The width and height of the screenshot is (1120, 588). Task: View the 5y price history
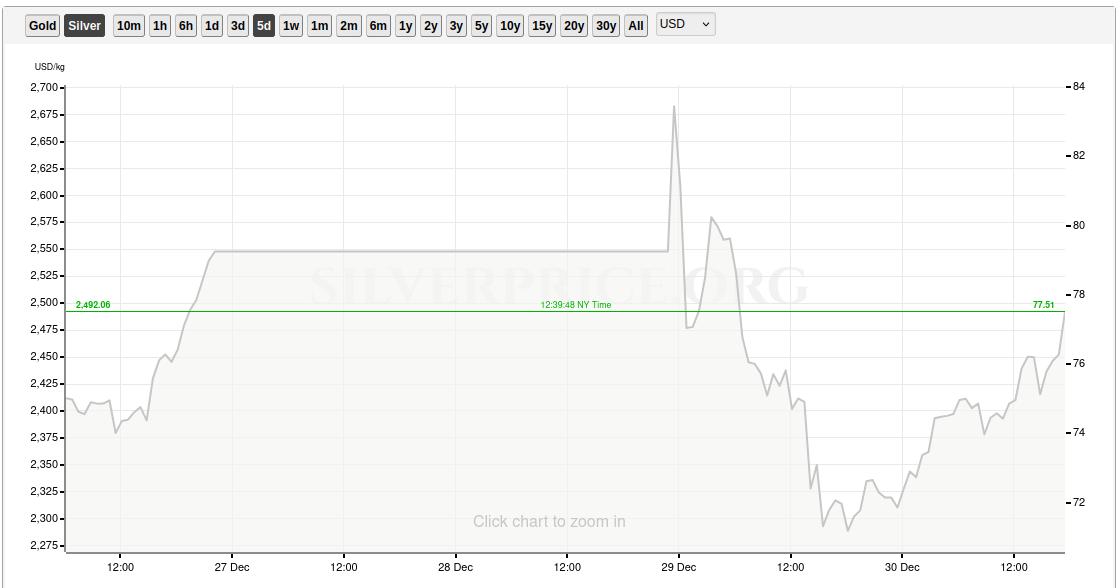click(481, 26)
